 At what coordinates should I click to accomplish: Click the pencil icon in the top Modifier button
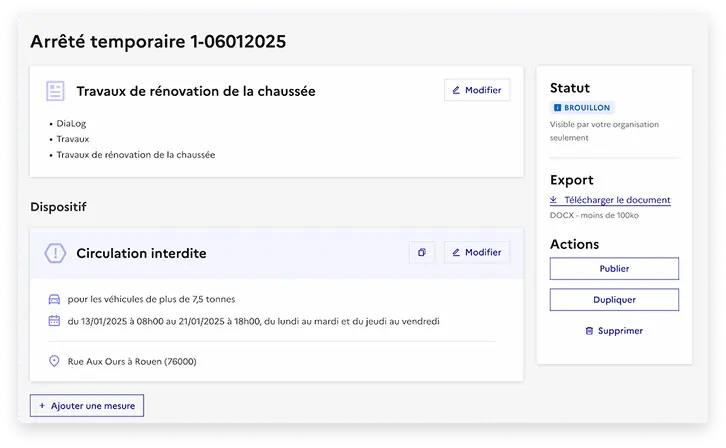click(x=456, y=90)
